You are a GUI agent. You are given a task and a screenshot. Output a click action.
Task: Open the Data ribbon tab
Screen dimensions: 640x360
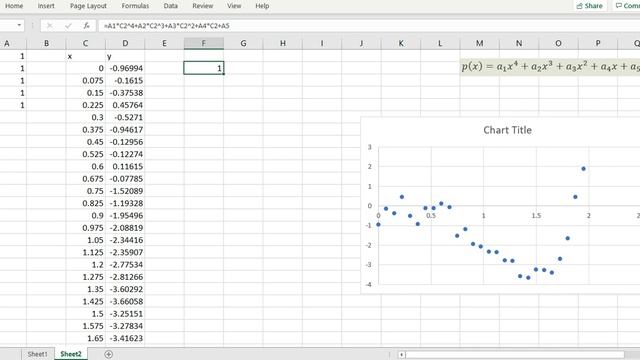[x=171, y=6]
